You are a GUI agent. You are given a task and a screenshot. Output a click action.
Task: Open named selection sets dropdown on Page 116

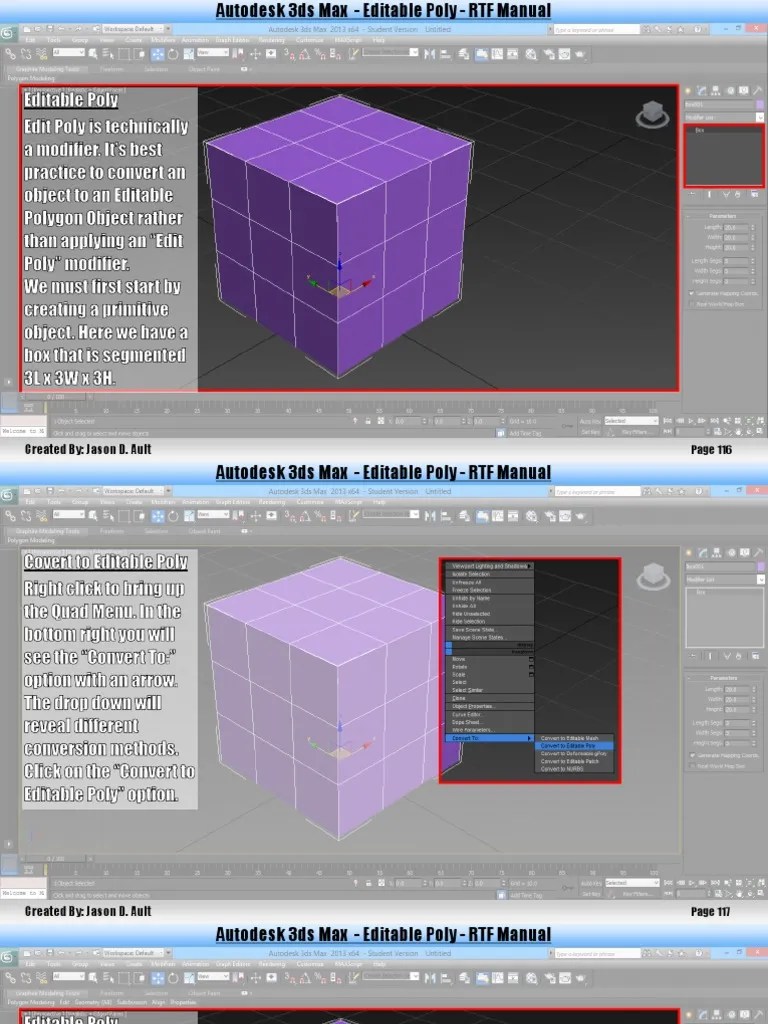click(390, 52)
